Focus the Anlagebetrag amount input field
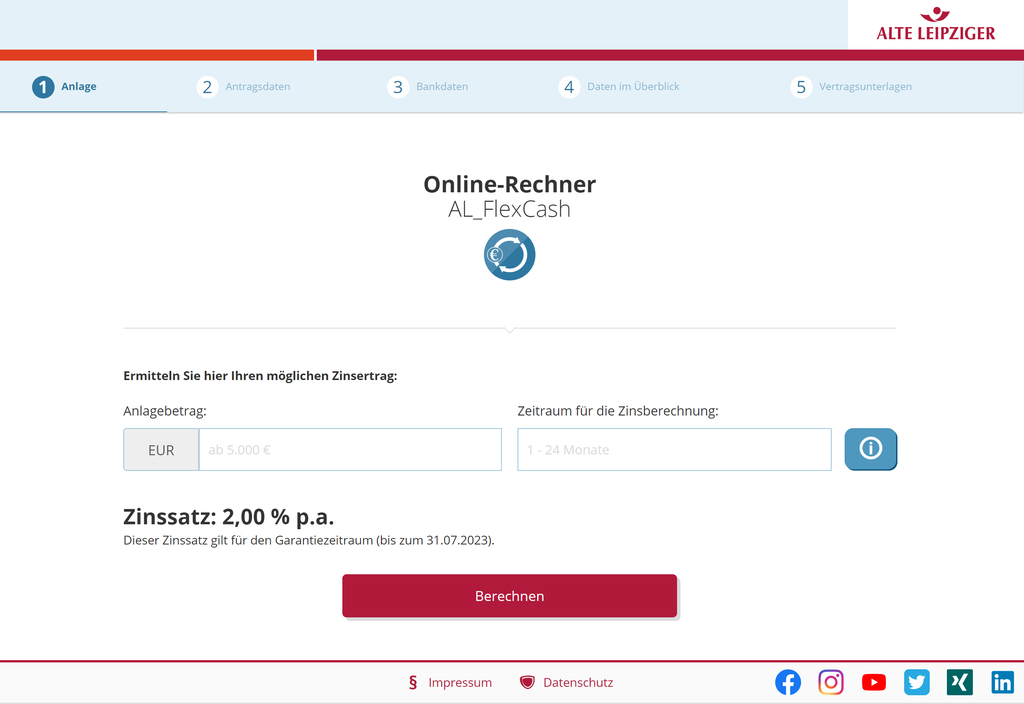Viewport: 1024px width, 704px height. (x=350, y=449)
